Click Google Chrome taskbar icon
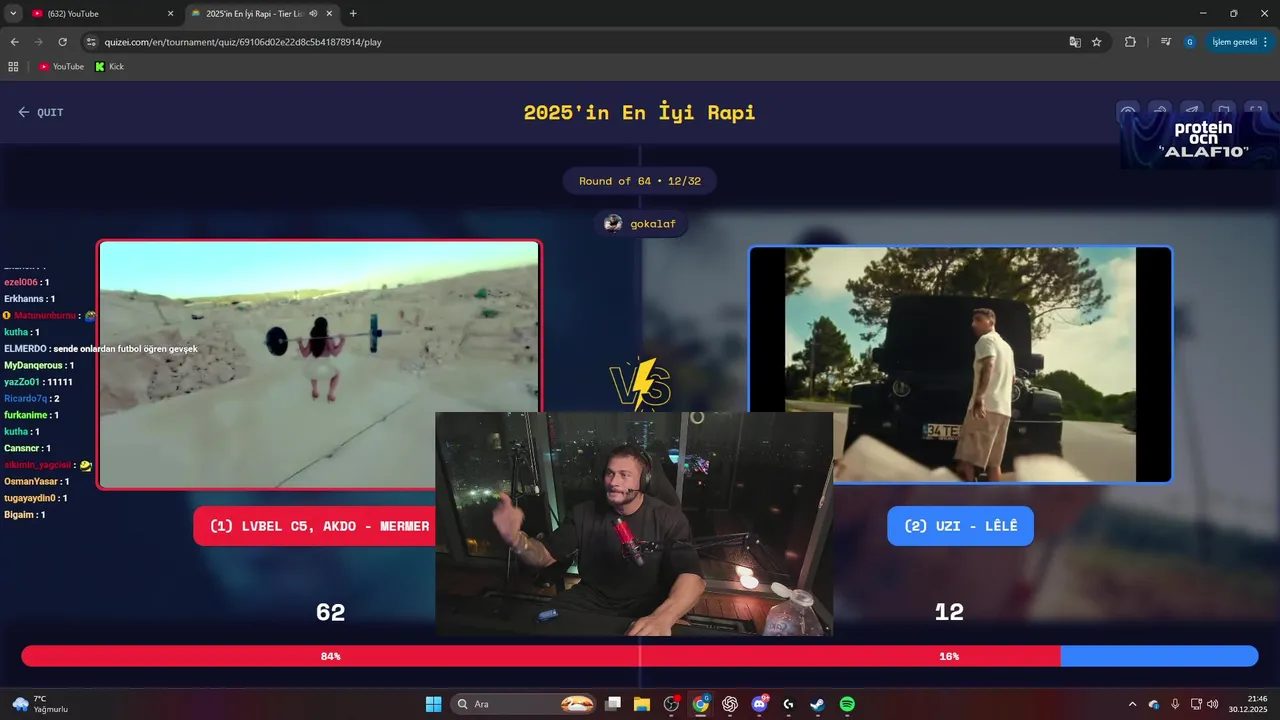This screenshot has width=1280, height=720. [701, 704]
